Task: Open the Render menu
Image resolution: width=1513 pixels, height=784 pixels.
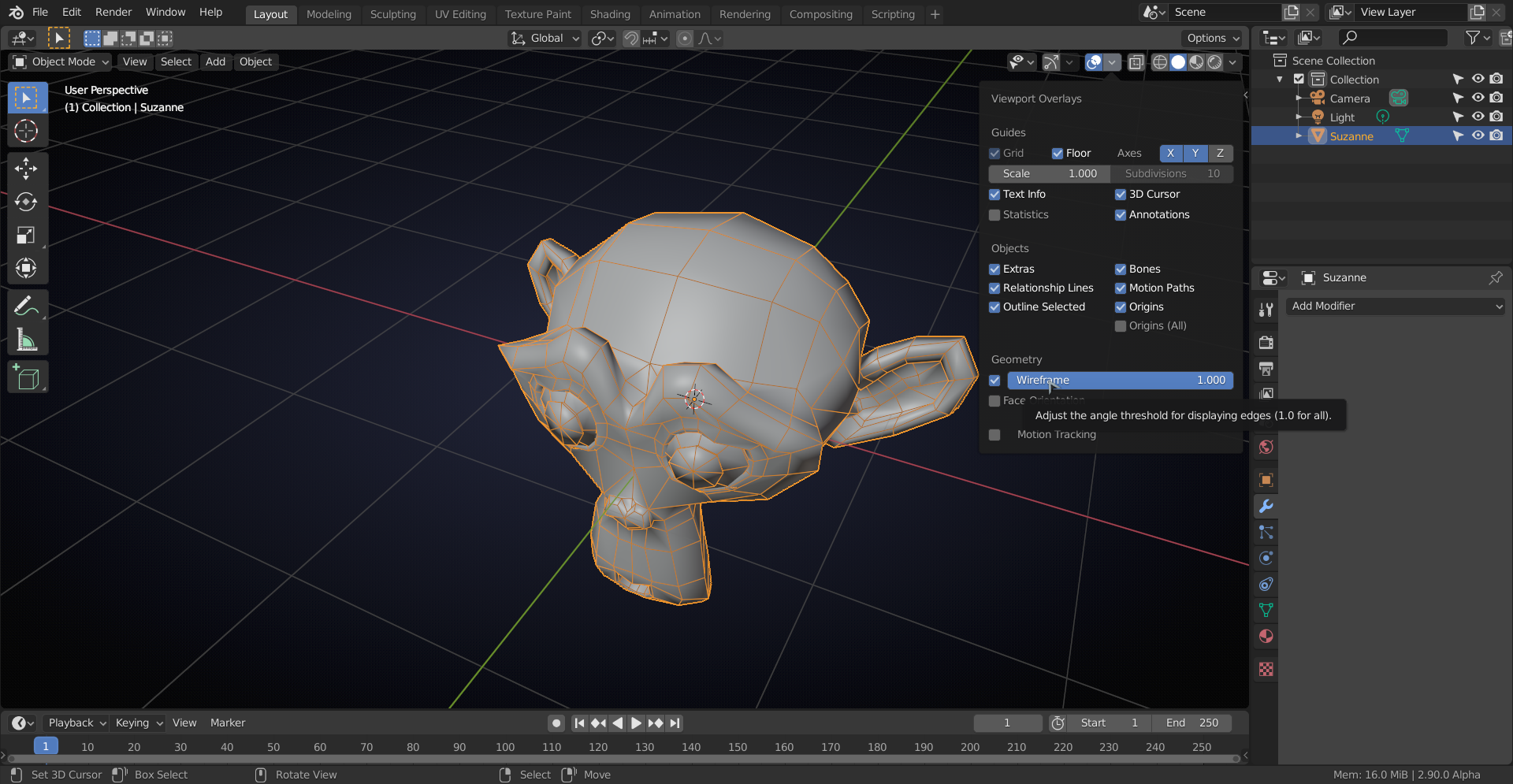Action: pos(113,12)
